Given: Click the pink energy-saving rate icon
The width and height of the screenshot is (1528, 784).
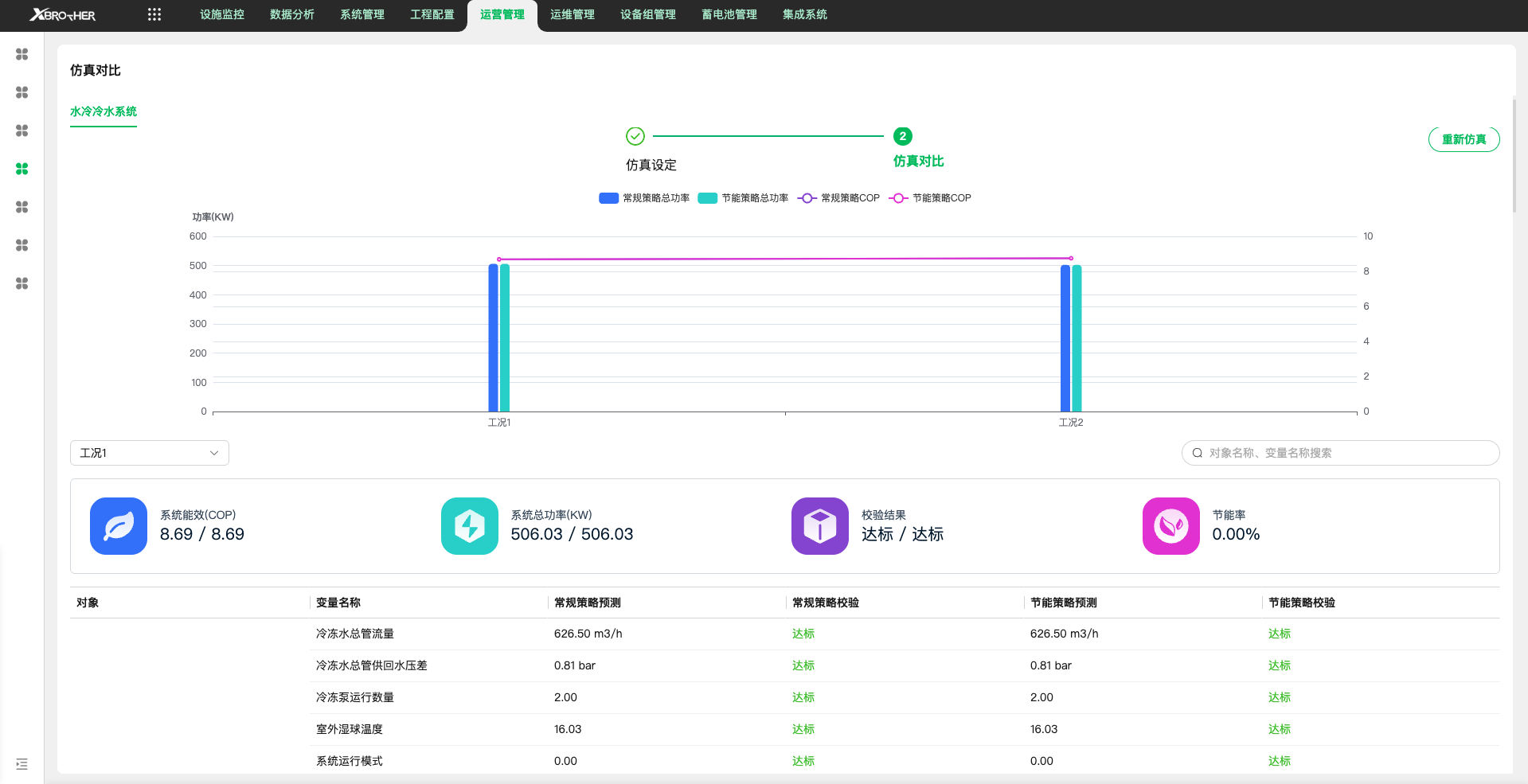Looking at the screenshot, I should [1170, 526].
